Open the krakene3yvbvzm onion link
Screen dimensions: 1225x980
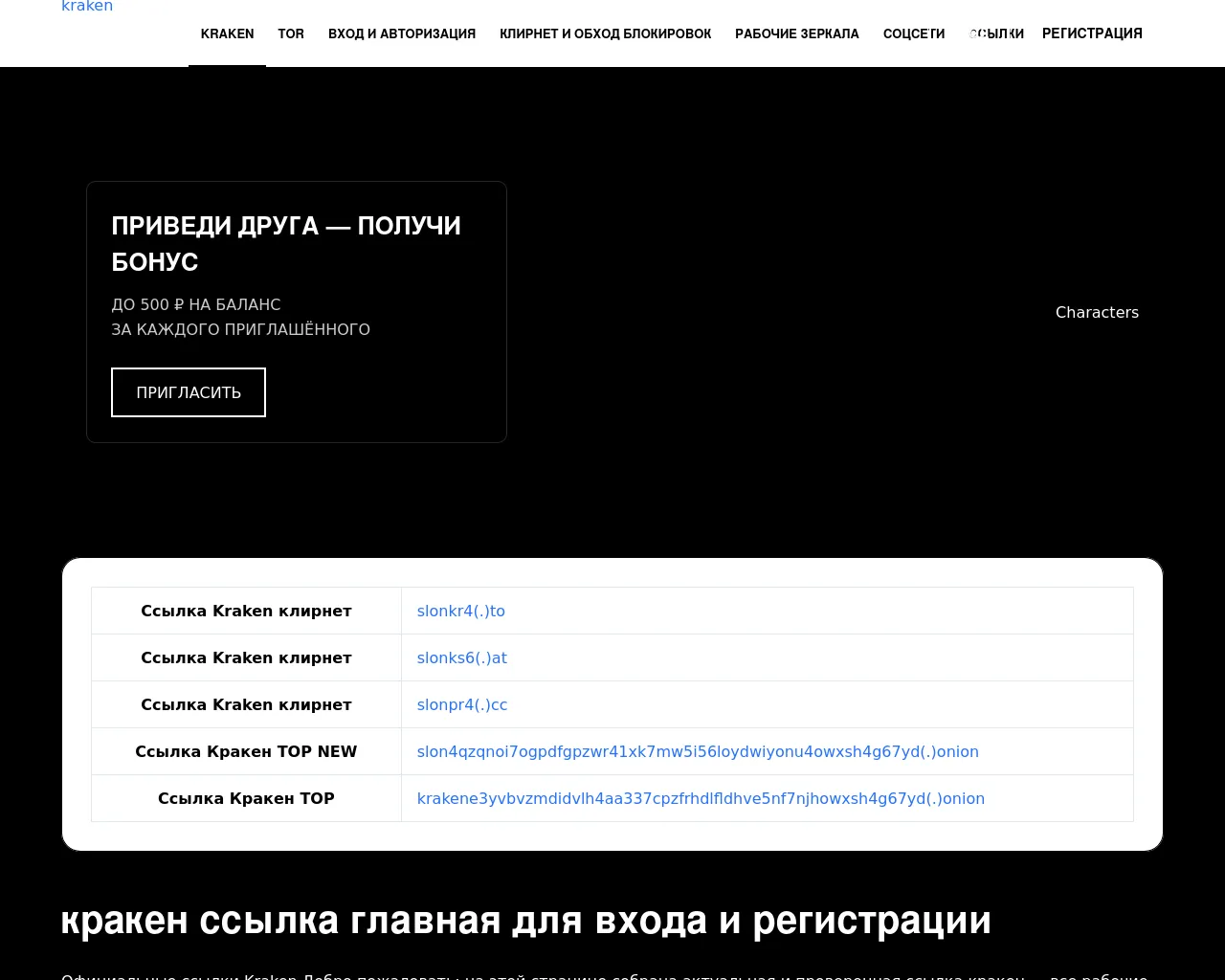click(701, 798)
